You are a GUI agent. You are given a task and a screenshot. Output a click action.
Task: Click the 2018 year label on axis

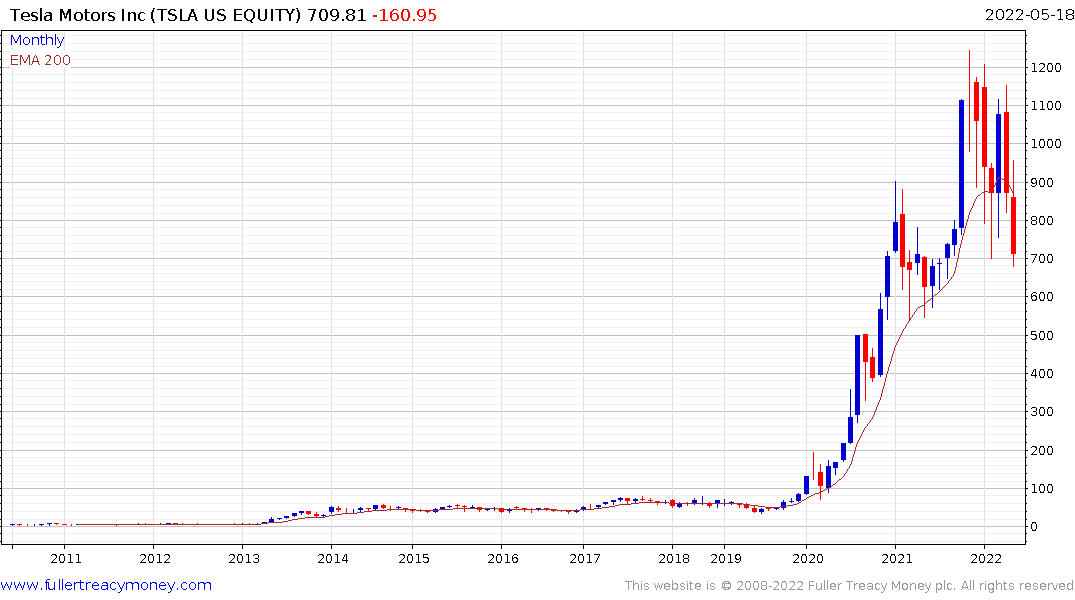coord(674,558)
